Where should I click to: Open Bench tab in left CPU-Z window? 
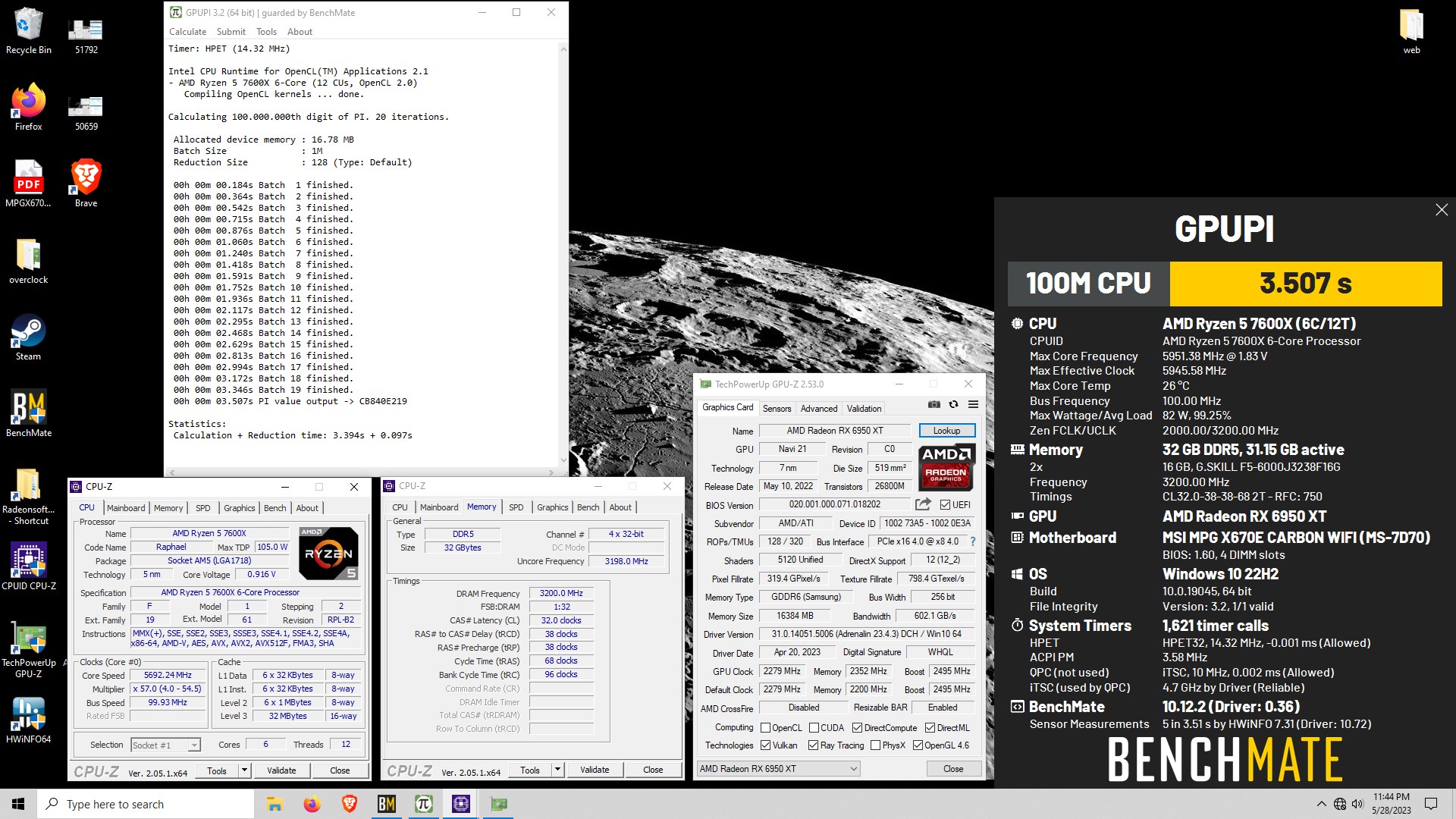(x=275, y=508)
